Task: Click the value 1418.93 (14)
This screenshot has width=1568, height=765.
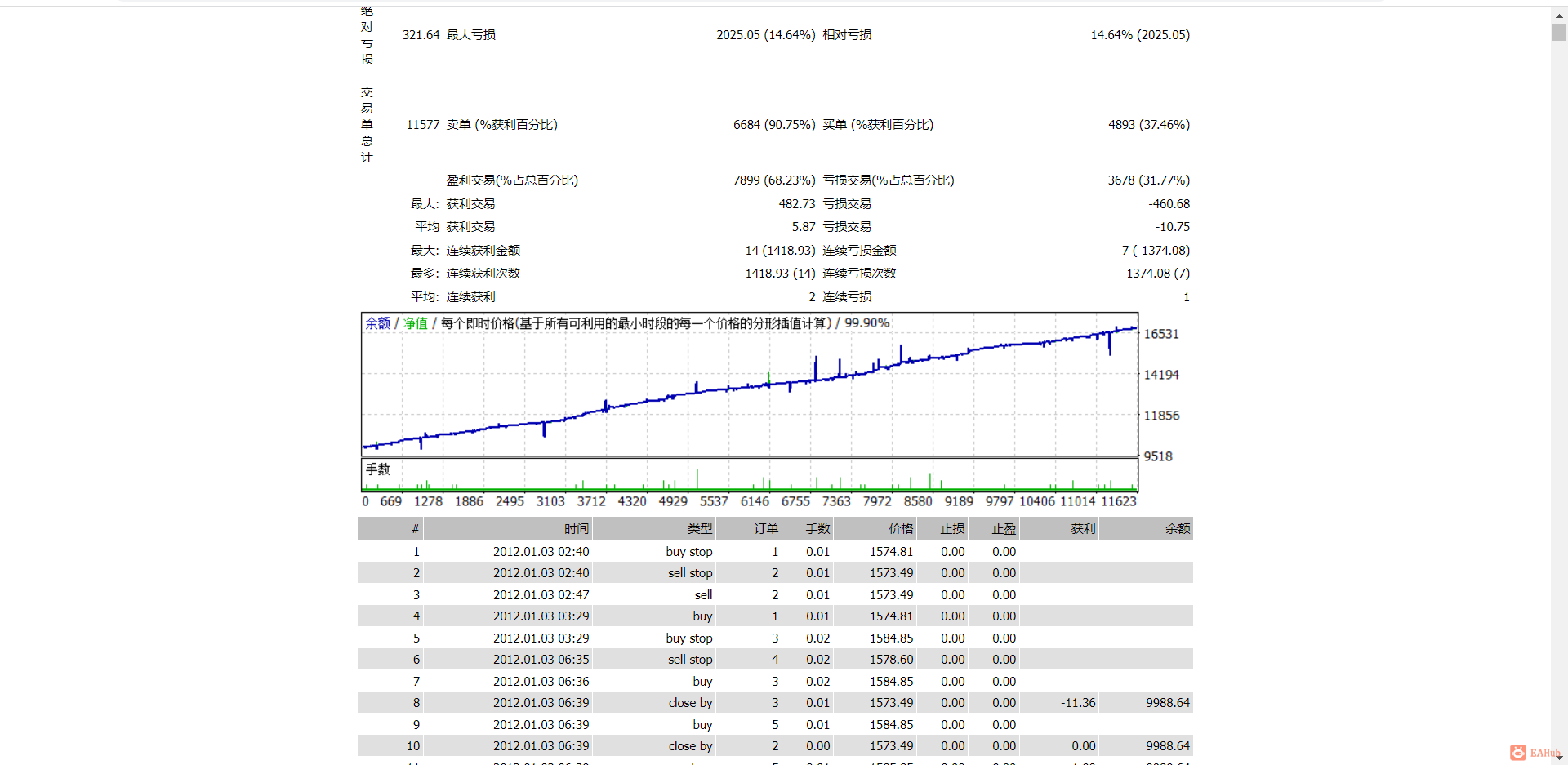Action: (780, 274)
